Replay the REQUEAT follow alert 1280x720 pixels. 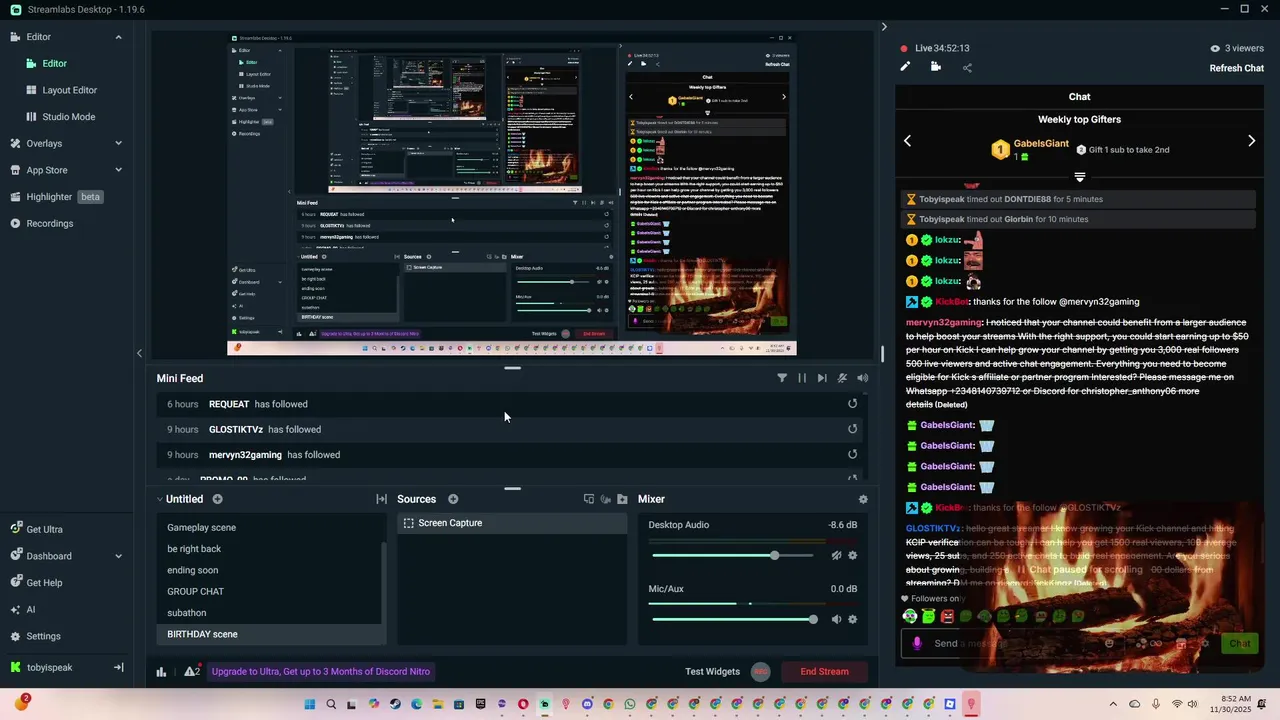point(853,404)
